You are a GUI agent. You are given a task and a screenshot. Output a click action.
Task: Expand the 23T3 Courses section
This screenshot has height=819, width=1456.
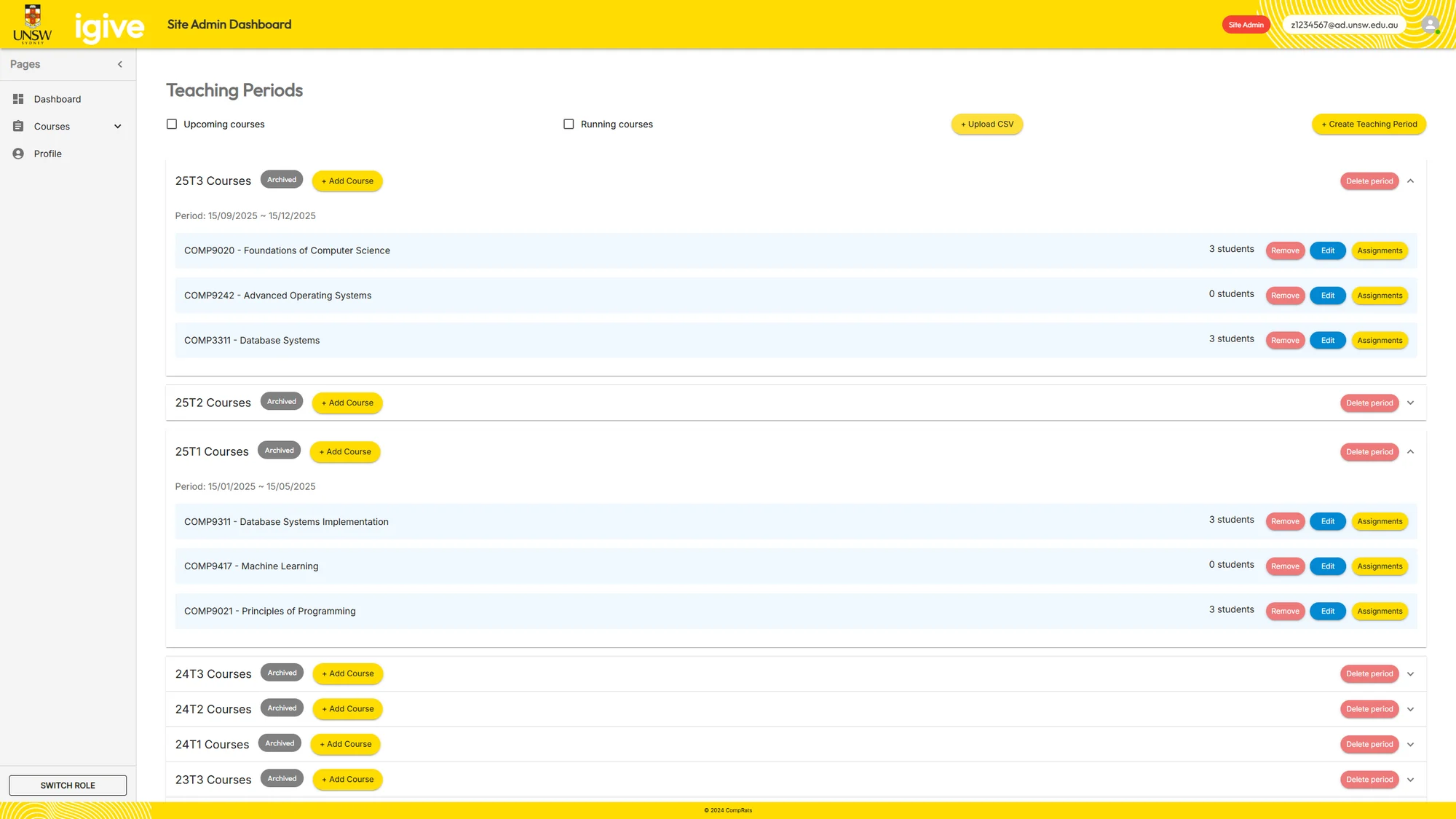pyautogui.click(x=1410, y=780)
